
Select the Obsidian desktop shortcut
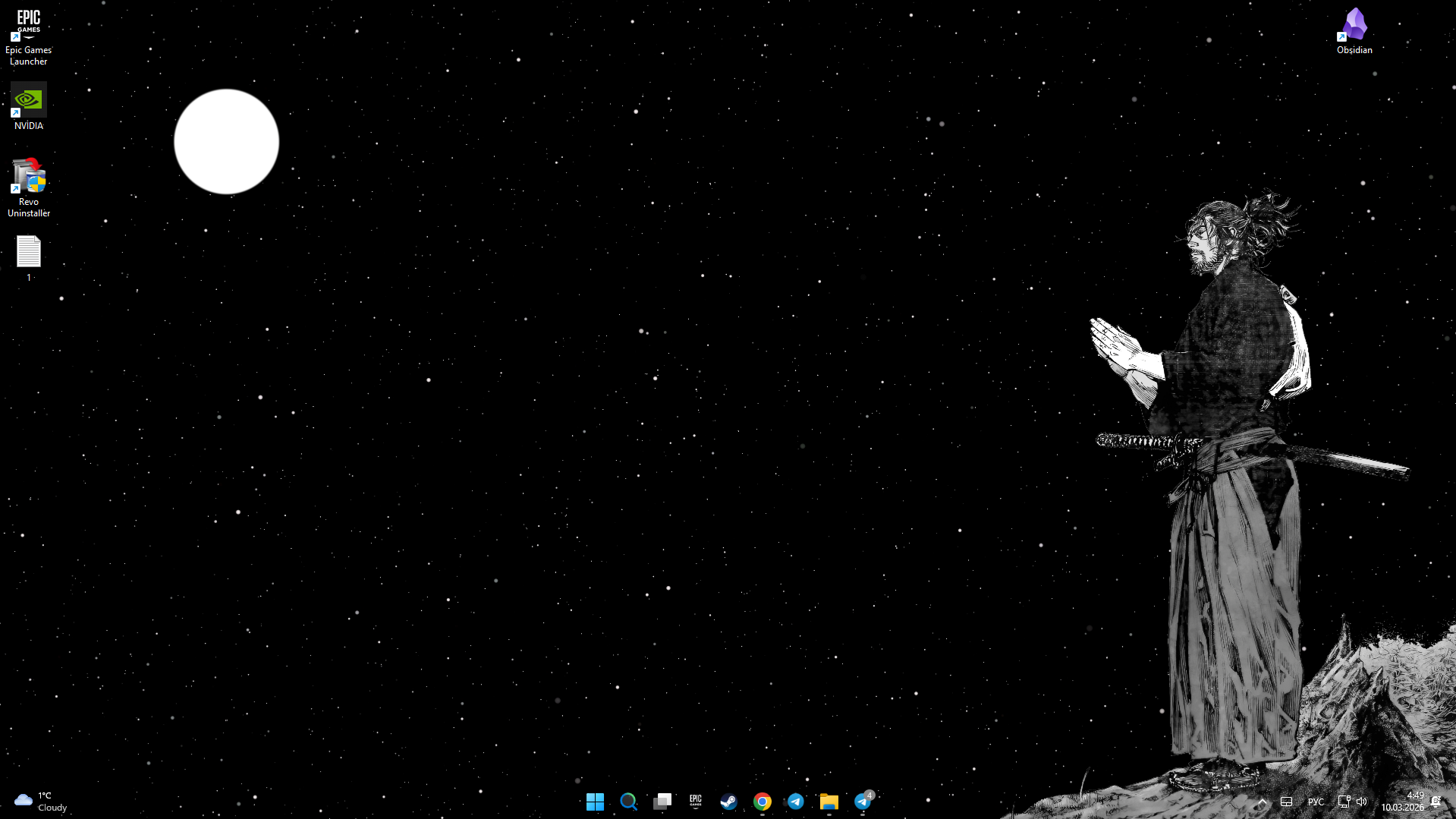pos(1354,32)
